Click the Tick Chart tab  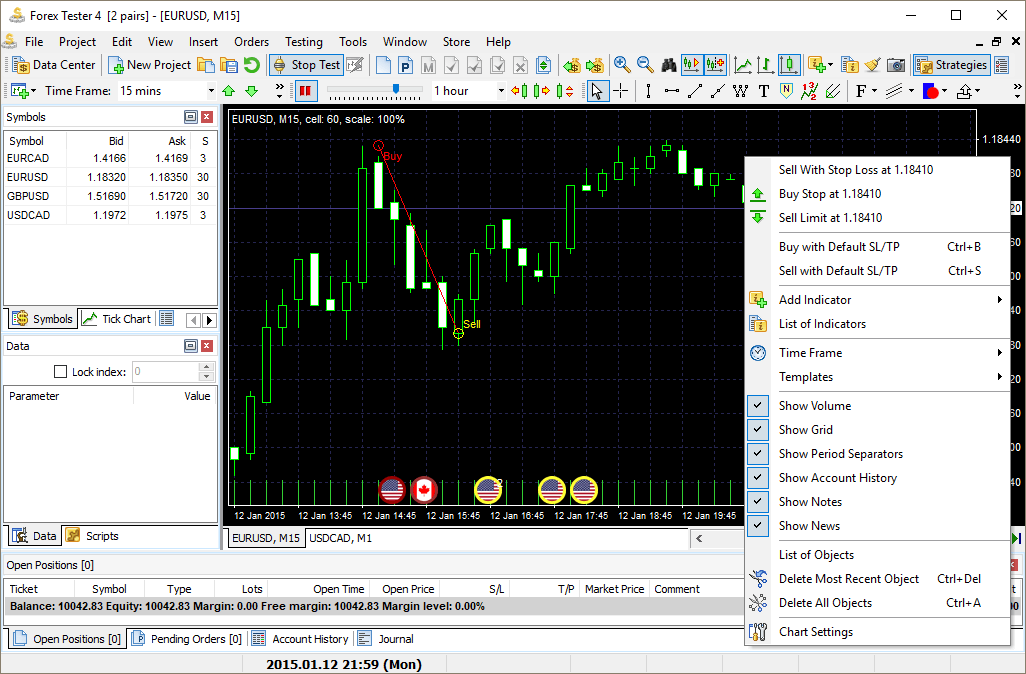tap(116, 319)
